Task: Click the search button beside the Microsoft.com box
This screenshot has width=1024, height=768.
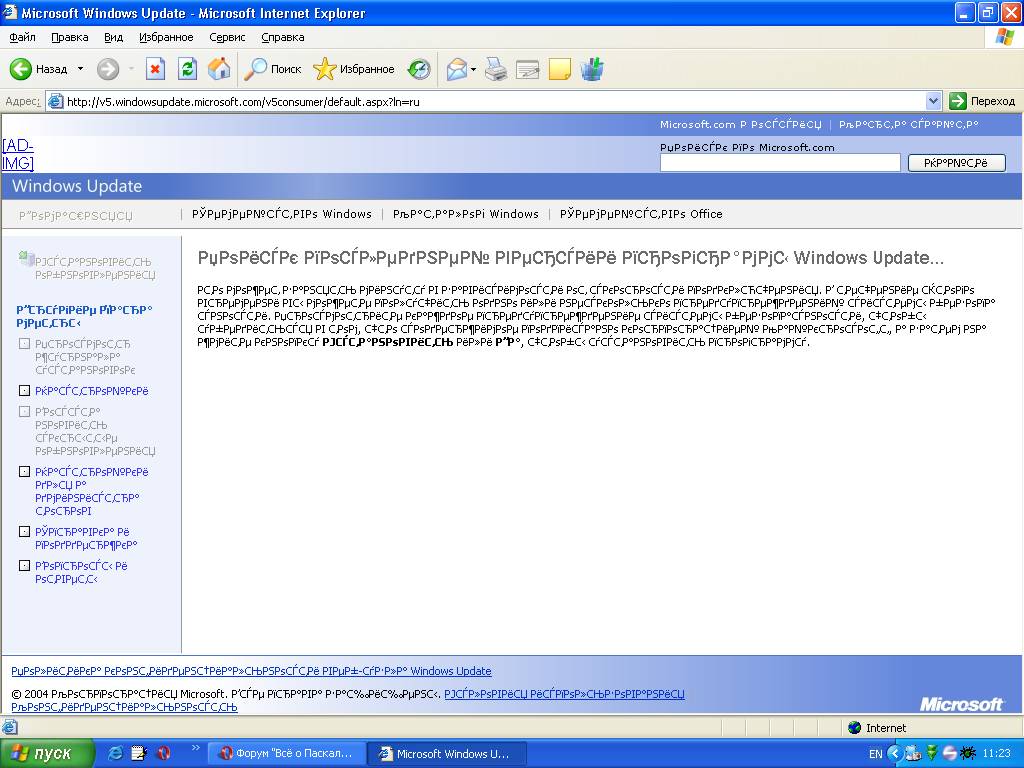Action: [956, 163]
